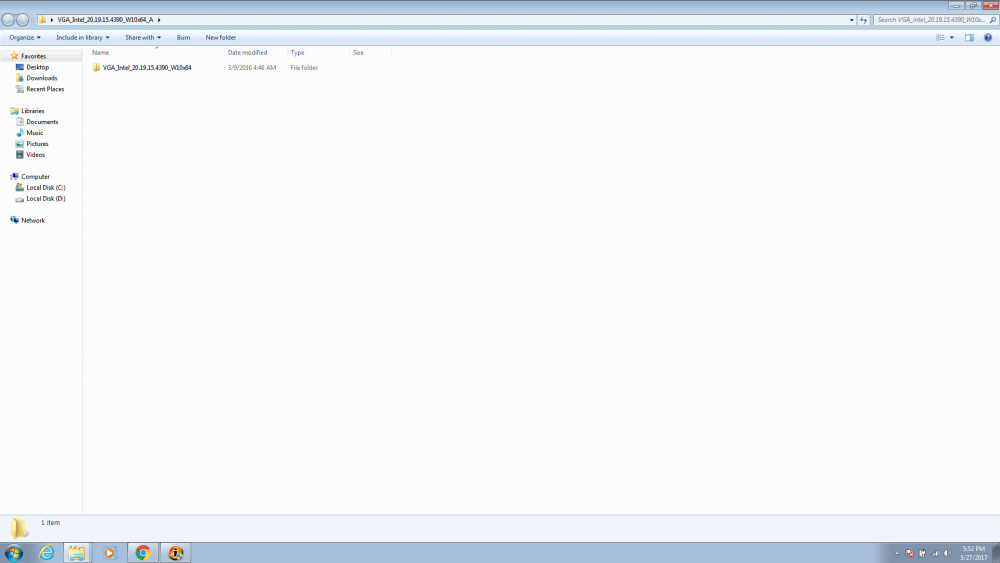Select the VGA_Intel_20.19.15.4390_W10x64 folder name
Image resolution: width=1000 pixels, height=563 pixels.
[x=147, y=68]
